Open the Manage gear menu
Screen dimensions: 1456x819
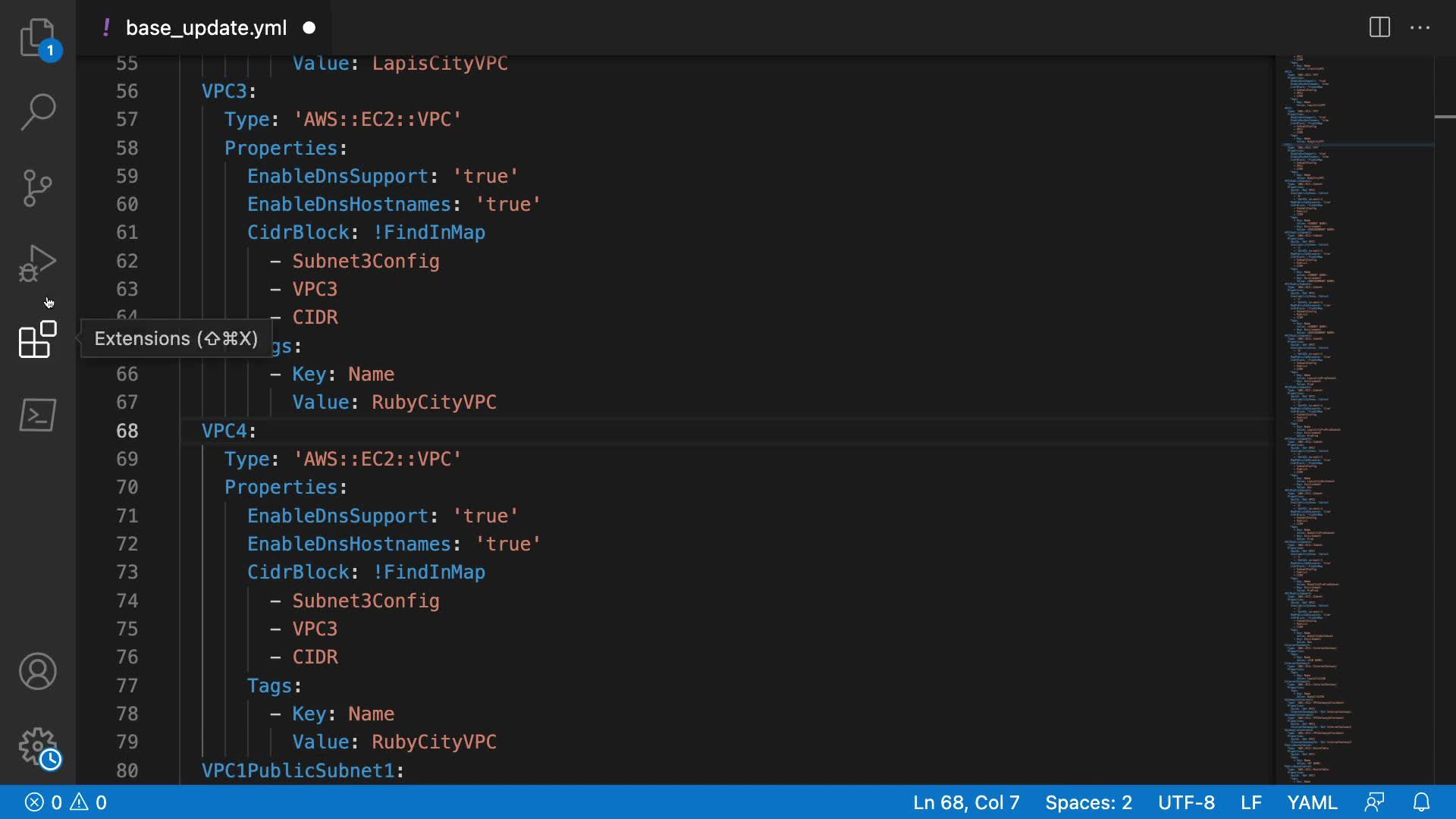[x=37, y=747]
